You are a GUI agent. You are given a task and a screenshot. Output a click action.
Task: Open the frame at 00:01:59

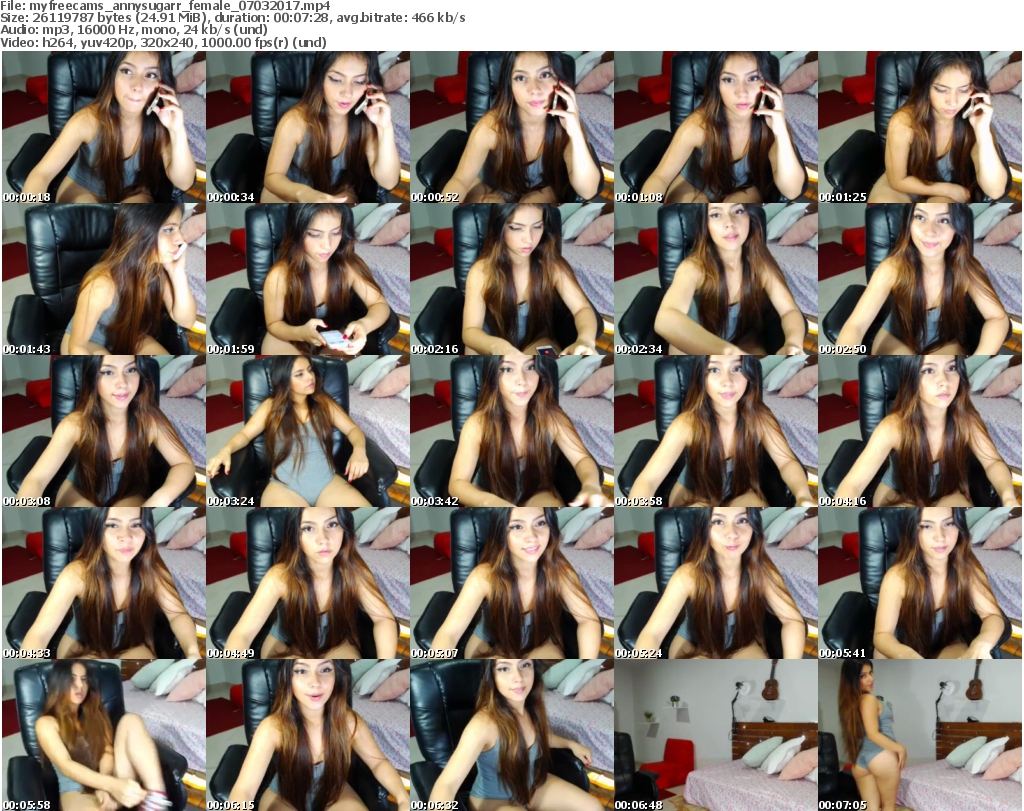[308, 279]
